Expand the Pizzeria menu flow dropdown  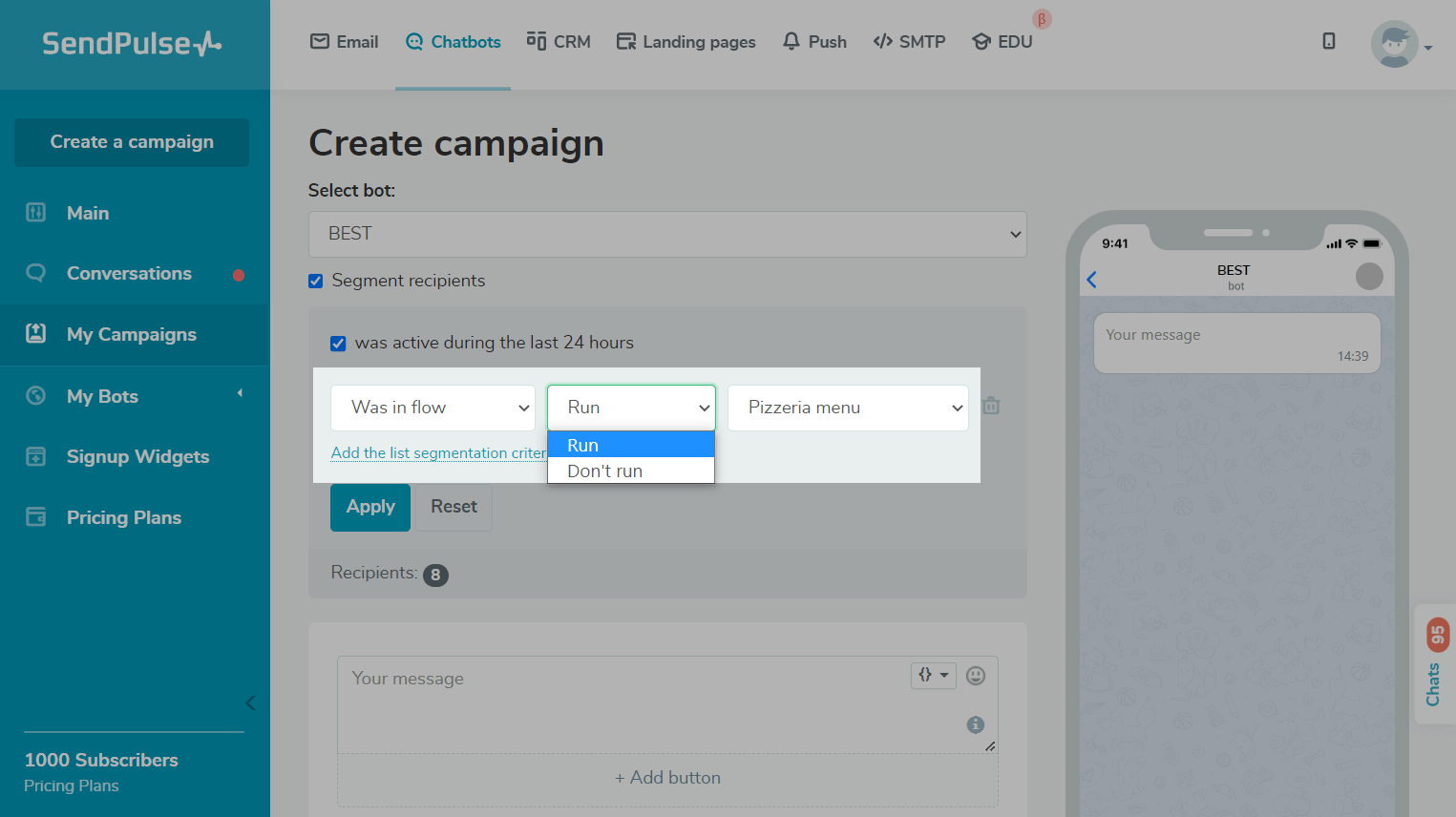[x=848, y=408]
